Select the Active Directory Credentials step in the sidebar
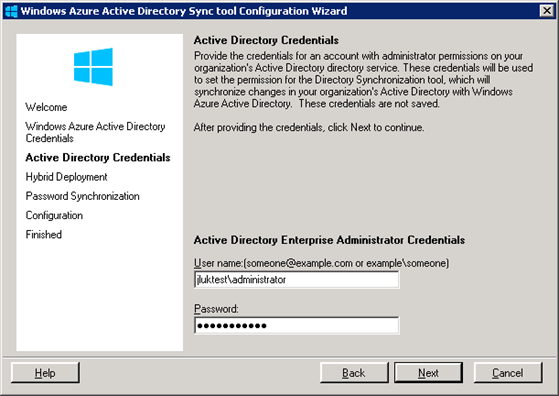This screenshot has width=559, height=396. [x=98, y=158]
